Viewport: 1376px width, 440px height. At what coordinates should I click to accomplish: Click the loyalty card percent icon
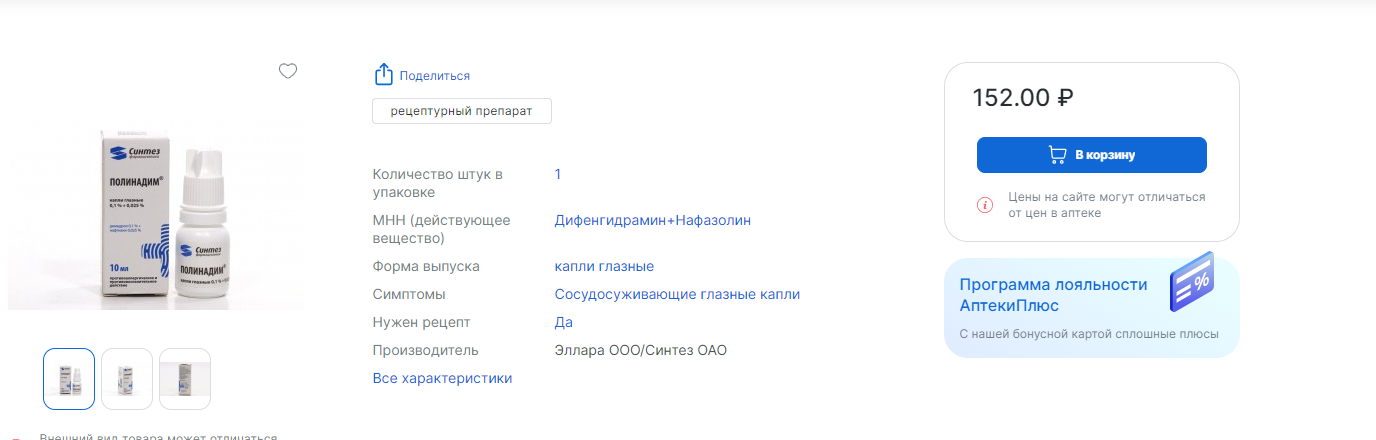1192,283
